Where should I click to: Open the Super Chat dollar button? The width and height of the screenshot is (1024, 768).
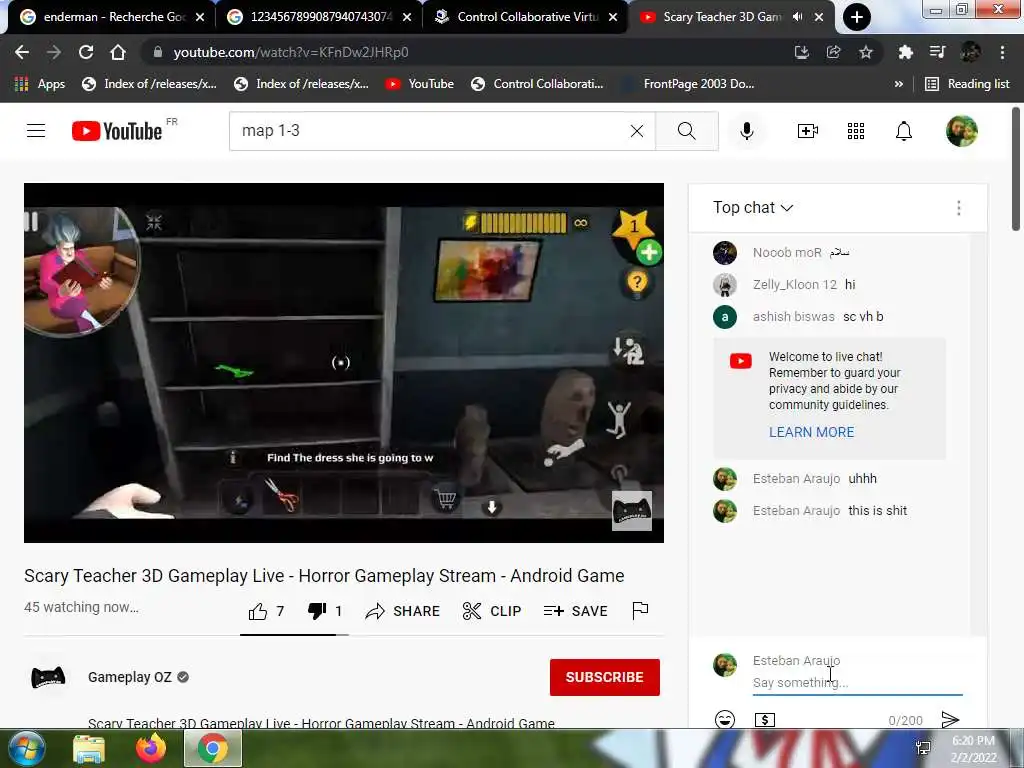tap(765, 720)
